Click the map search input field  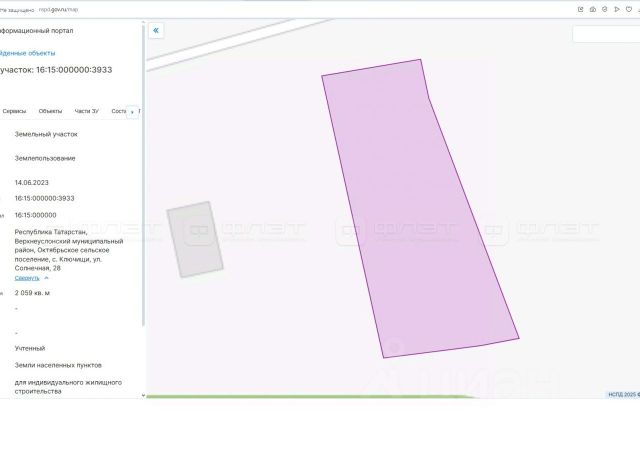tap(606, 34)
